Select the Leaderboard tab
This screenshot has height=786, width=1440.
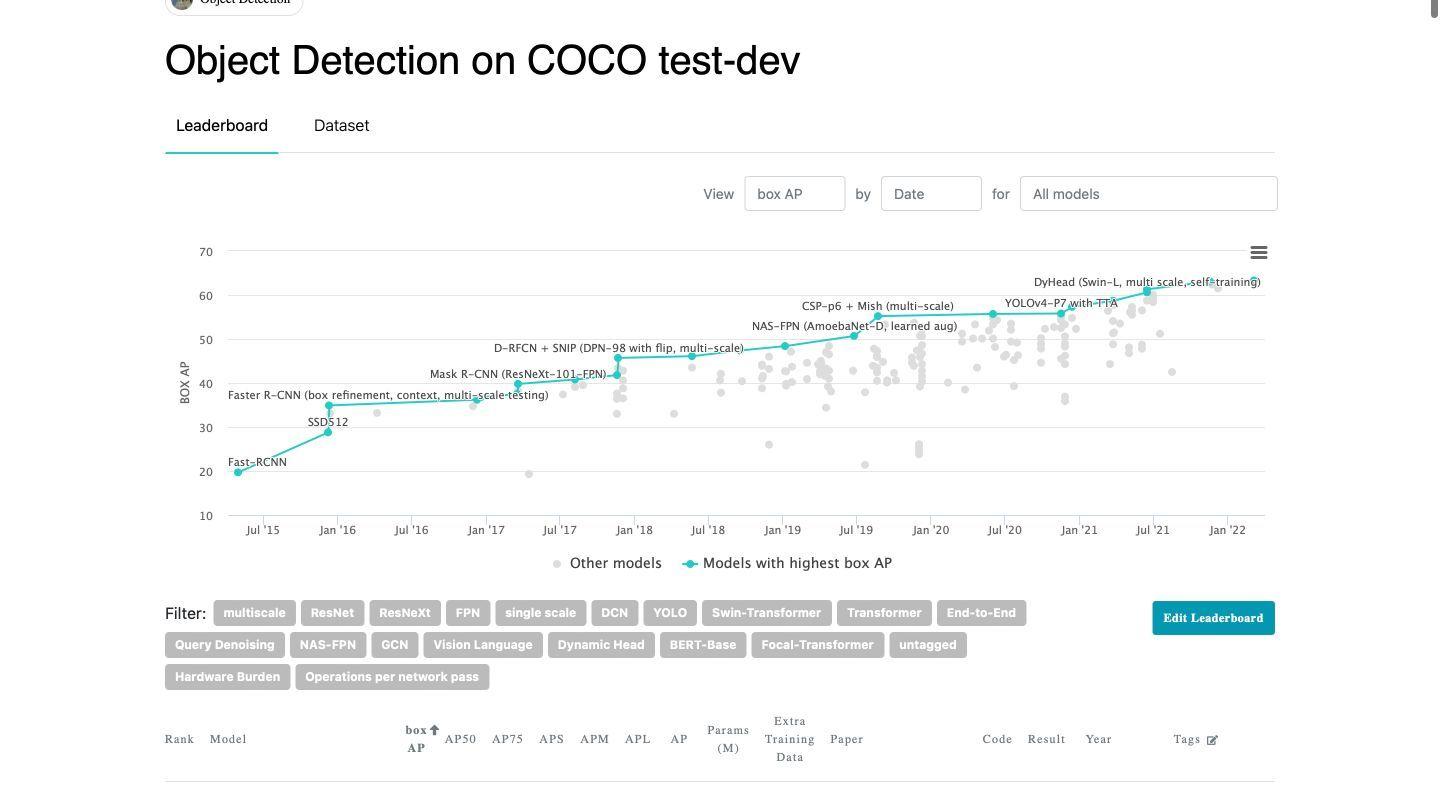pos(222,126)
